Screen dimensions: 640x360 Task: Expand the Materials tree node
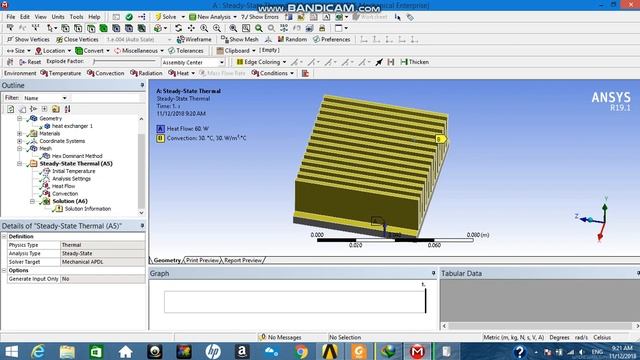click(19, 133)
